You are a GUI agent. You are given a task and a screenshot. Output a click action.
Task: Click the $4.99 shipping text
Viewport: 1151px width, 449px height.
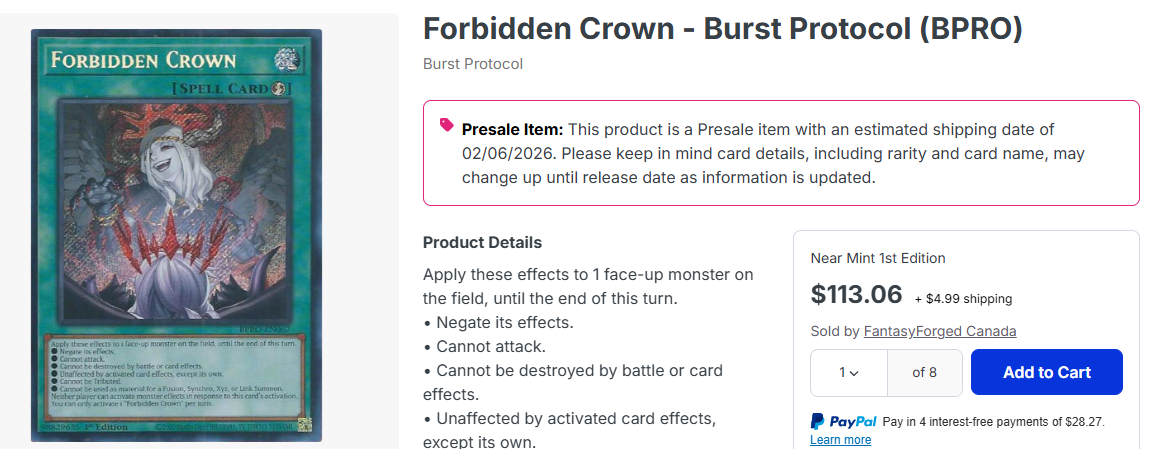click(x=963, y=298)
